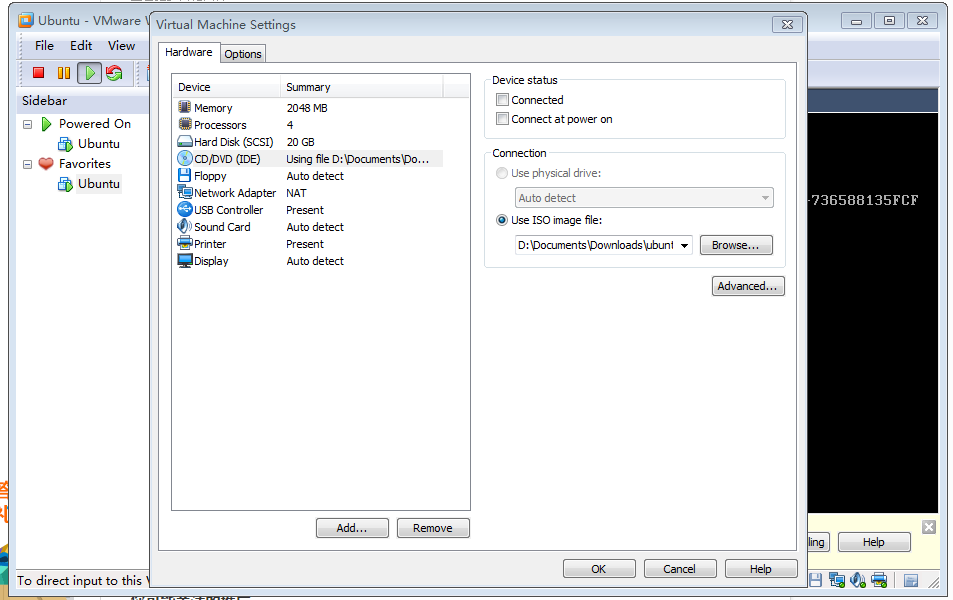Image resolution: width=953 pixels, height=600 pixels.
Task: Click the VMware application icon in title bar
Action: coord(26,21)
